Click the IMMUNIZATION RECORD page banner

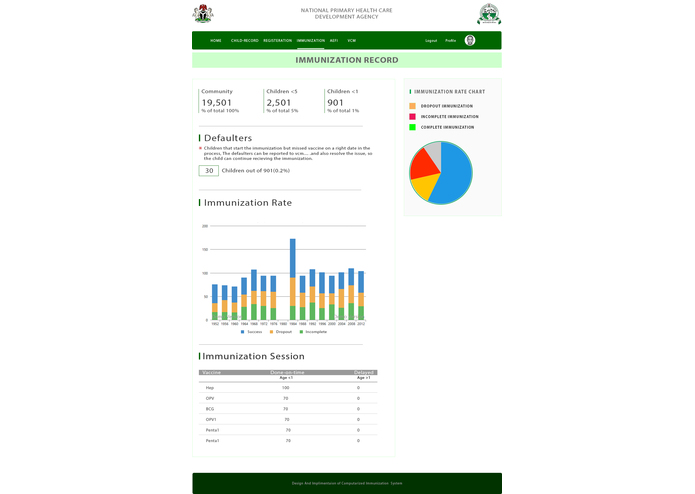(x=347, y=60)
